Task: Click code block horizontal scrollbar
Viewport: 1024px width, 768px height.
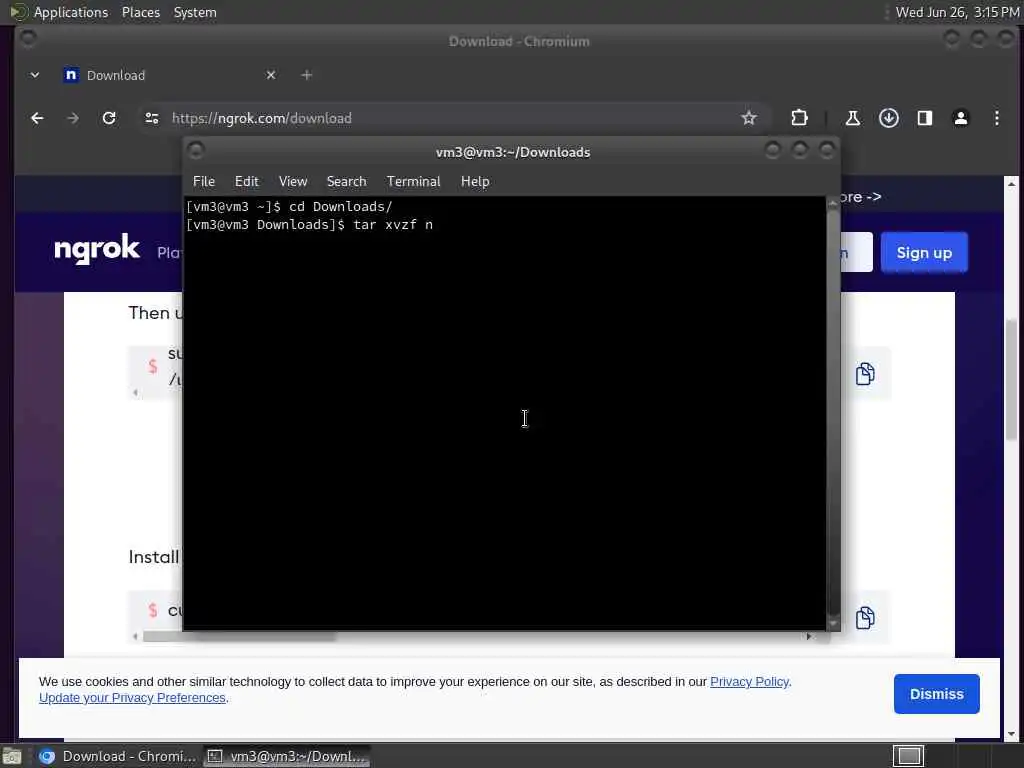Action: point(239,637)
